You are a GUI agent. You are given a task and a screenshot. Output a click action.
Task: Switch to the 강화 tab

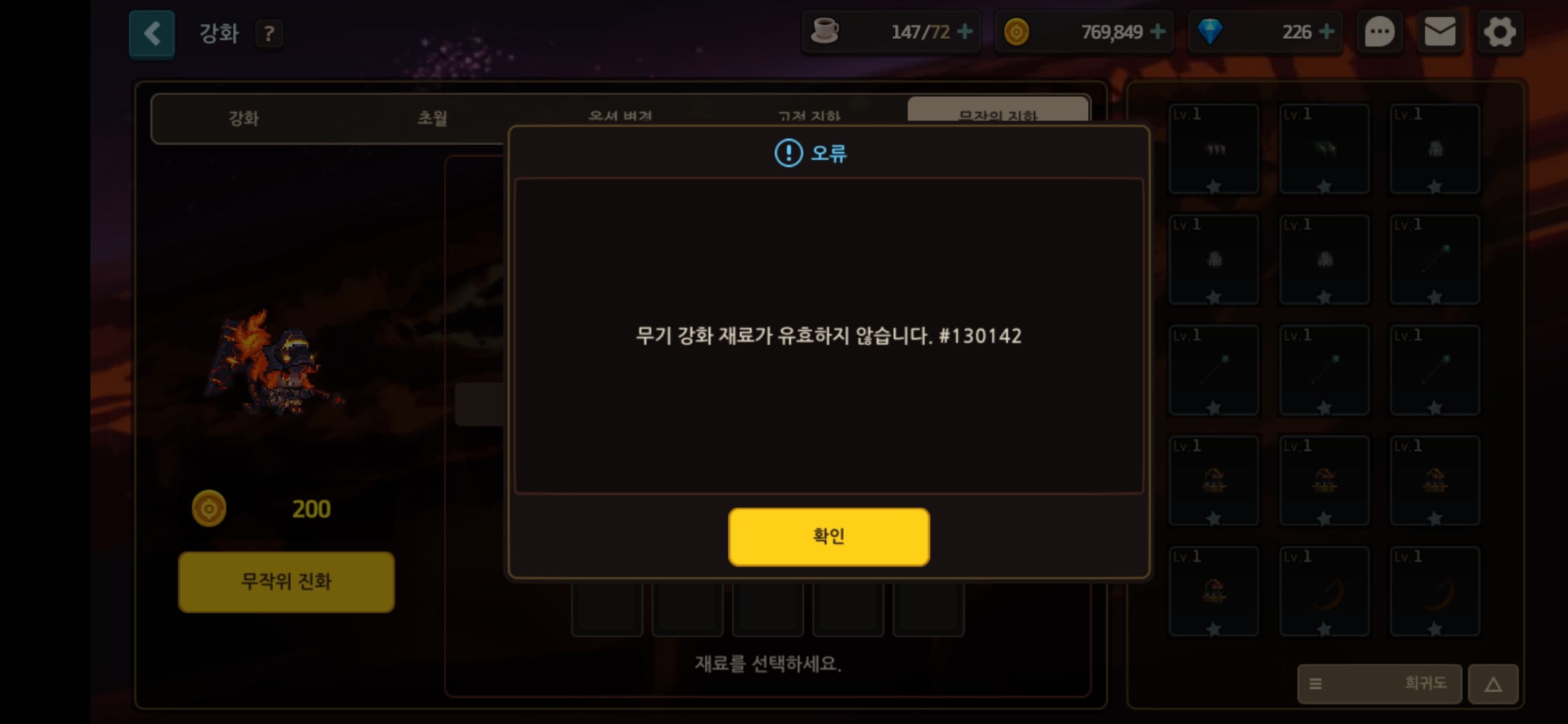244,119
